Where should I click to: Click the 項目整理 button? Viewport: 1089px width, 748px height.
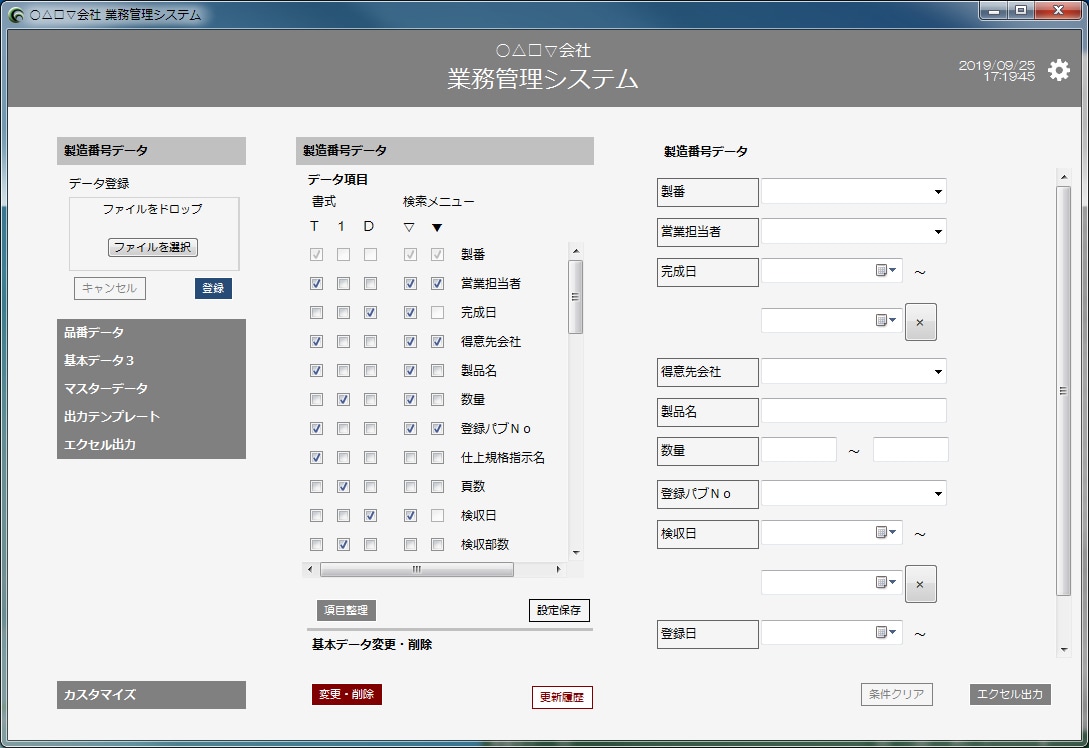pyautogui.click(x=346, y=610)
